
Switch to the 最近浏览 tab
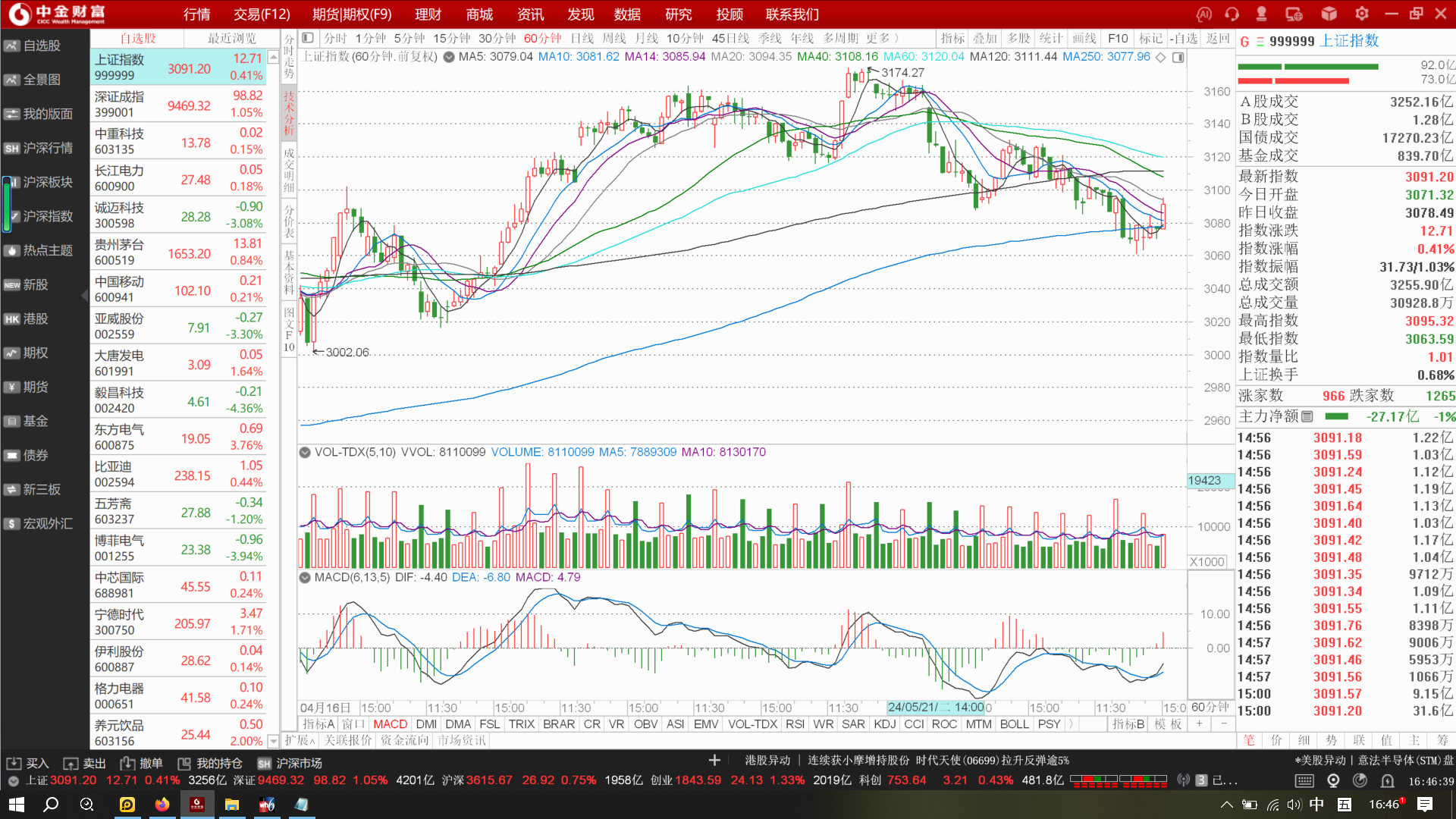coord(232,38)
